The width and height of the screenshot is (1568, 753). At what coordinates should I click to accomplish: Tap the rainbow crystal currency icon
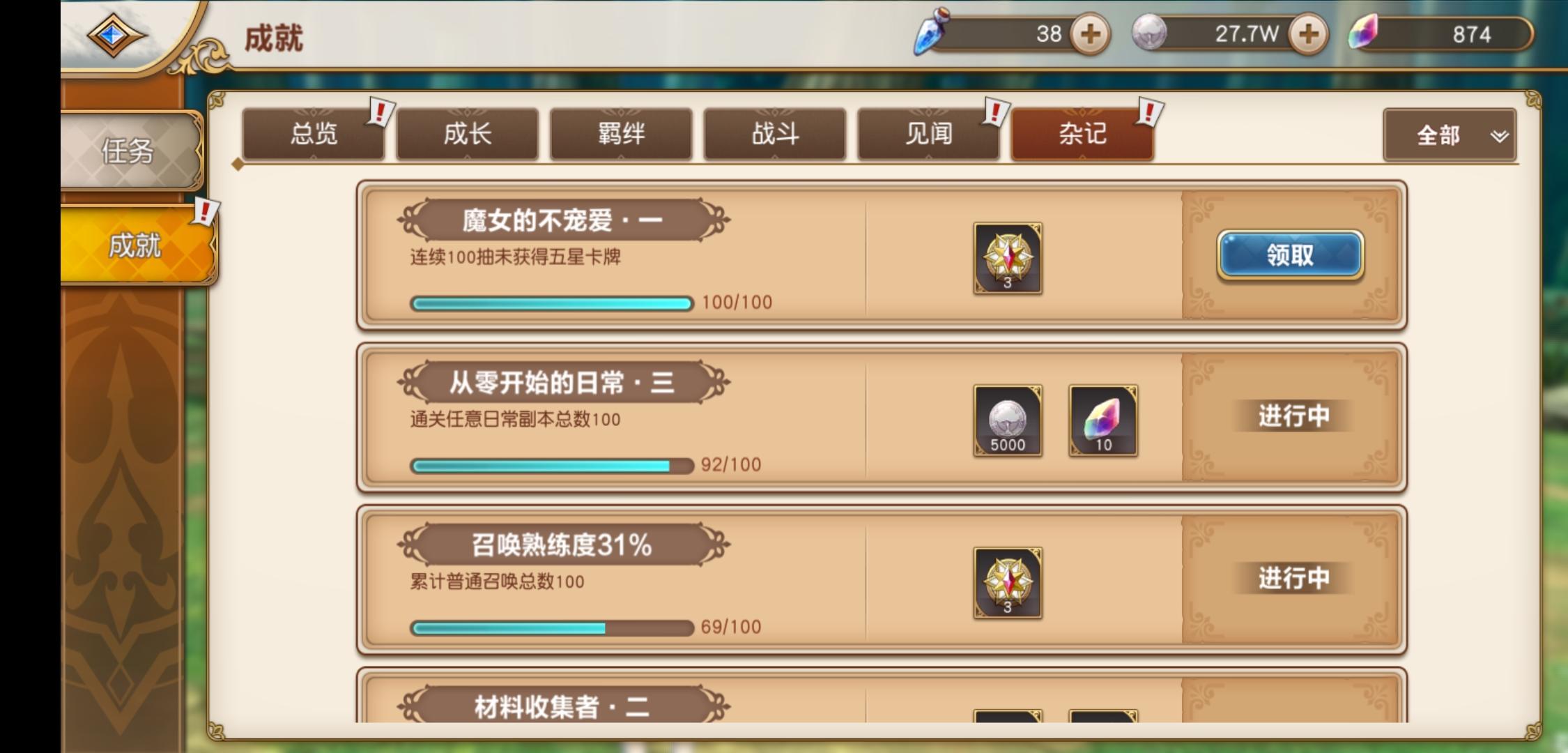pyautogui.click(x=1363, y=32)
